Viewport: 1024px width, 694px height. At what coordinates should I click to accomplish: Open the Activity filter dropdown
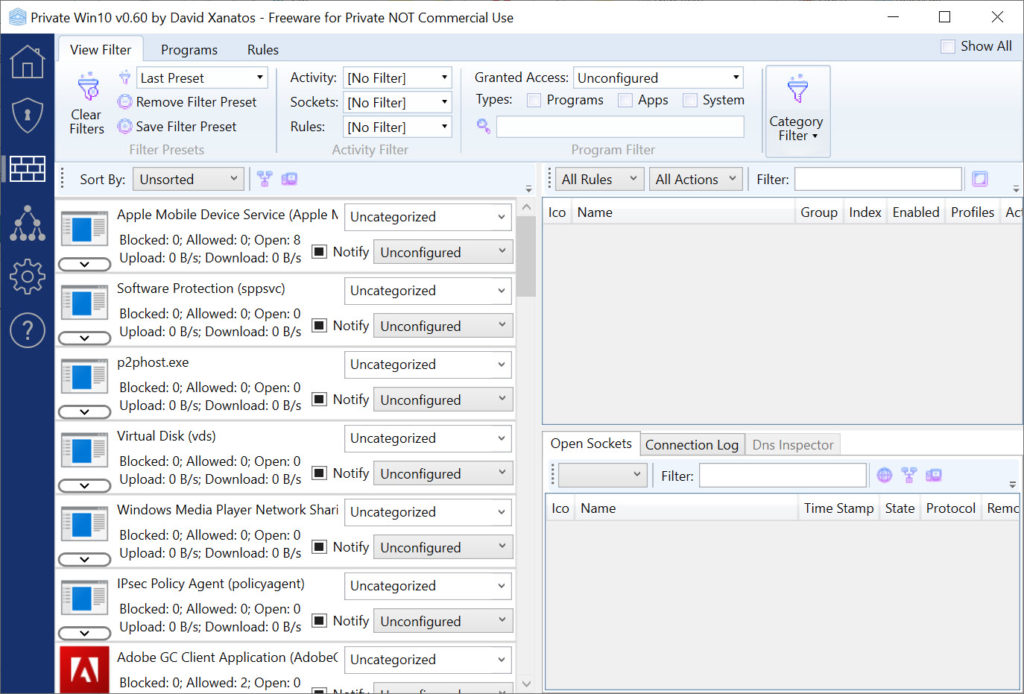click(397, 78)
